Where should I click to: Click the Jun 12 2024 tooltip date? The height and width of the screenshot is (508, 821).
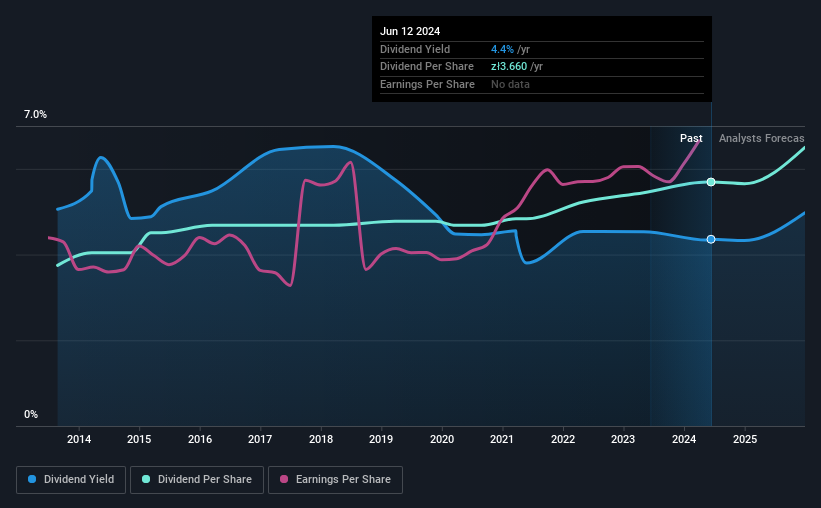click(x=410, y=31)
